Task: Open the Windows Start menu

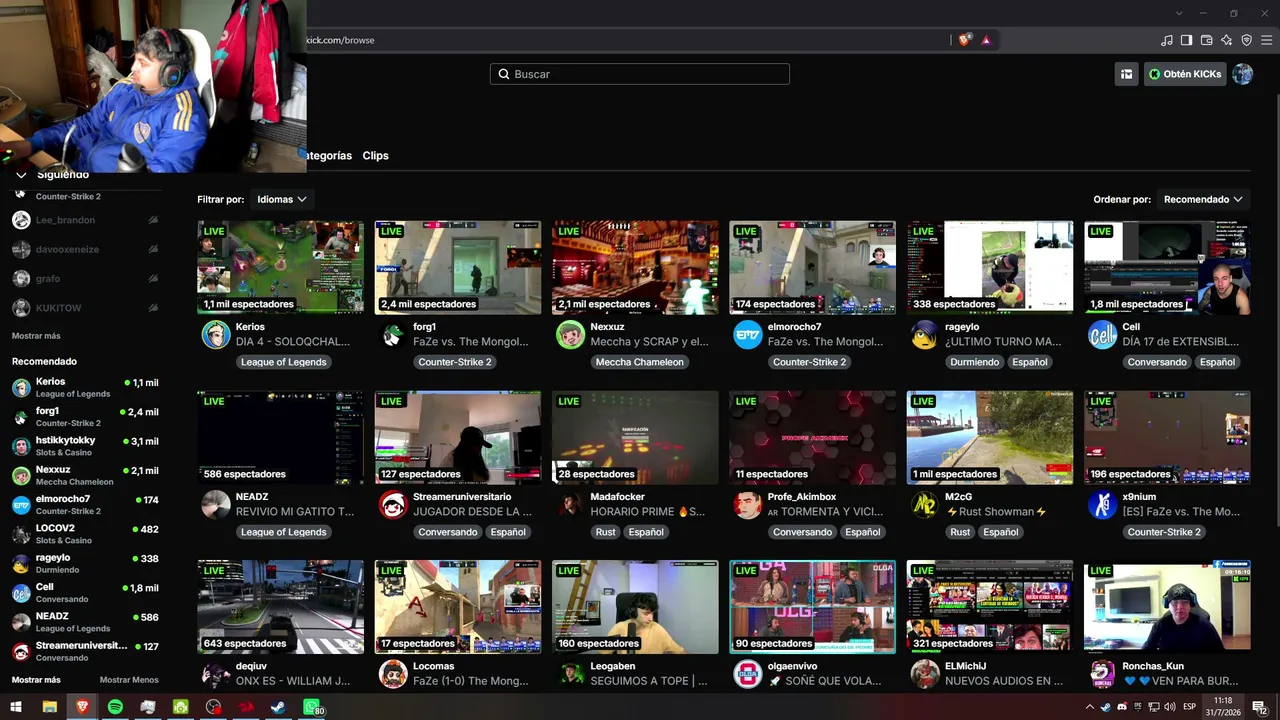Action: pos(16,707)
